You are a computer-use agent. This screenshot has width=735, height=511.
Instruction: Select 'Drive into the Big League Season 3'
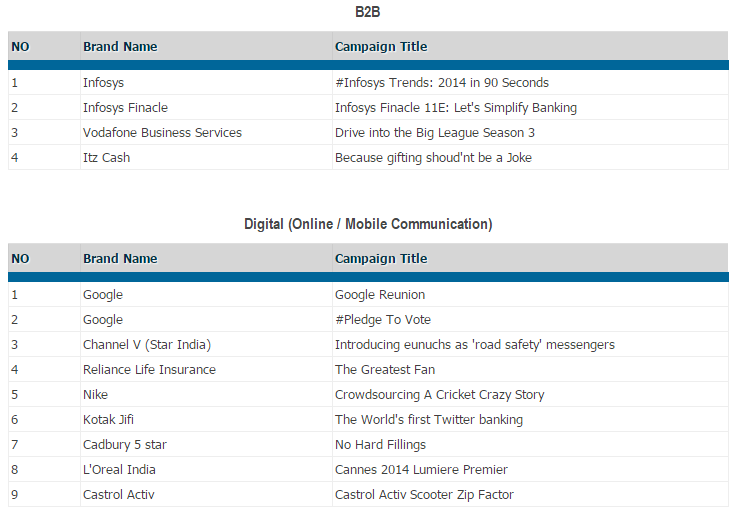coord(434,133)
